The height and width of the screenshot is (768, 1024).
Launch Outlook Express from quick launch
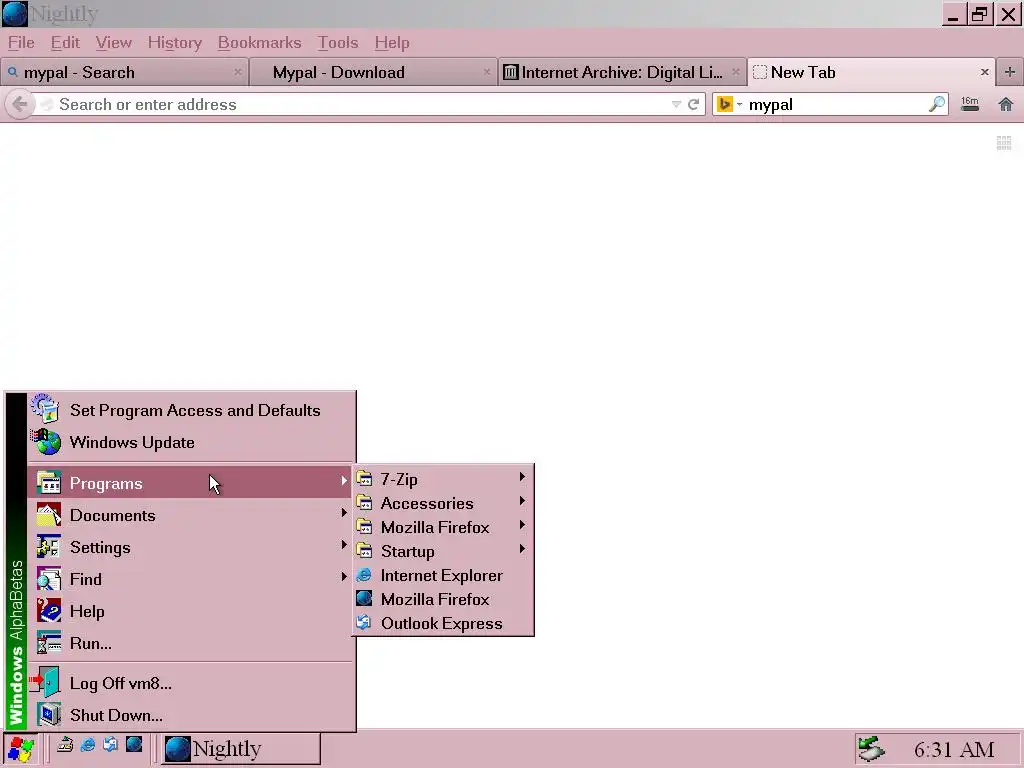click(x=110, y=744)
